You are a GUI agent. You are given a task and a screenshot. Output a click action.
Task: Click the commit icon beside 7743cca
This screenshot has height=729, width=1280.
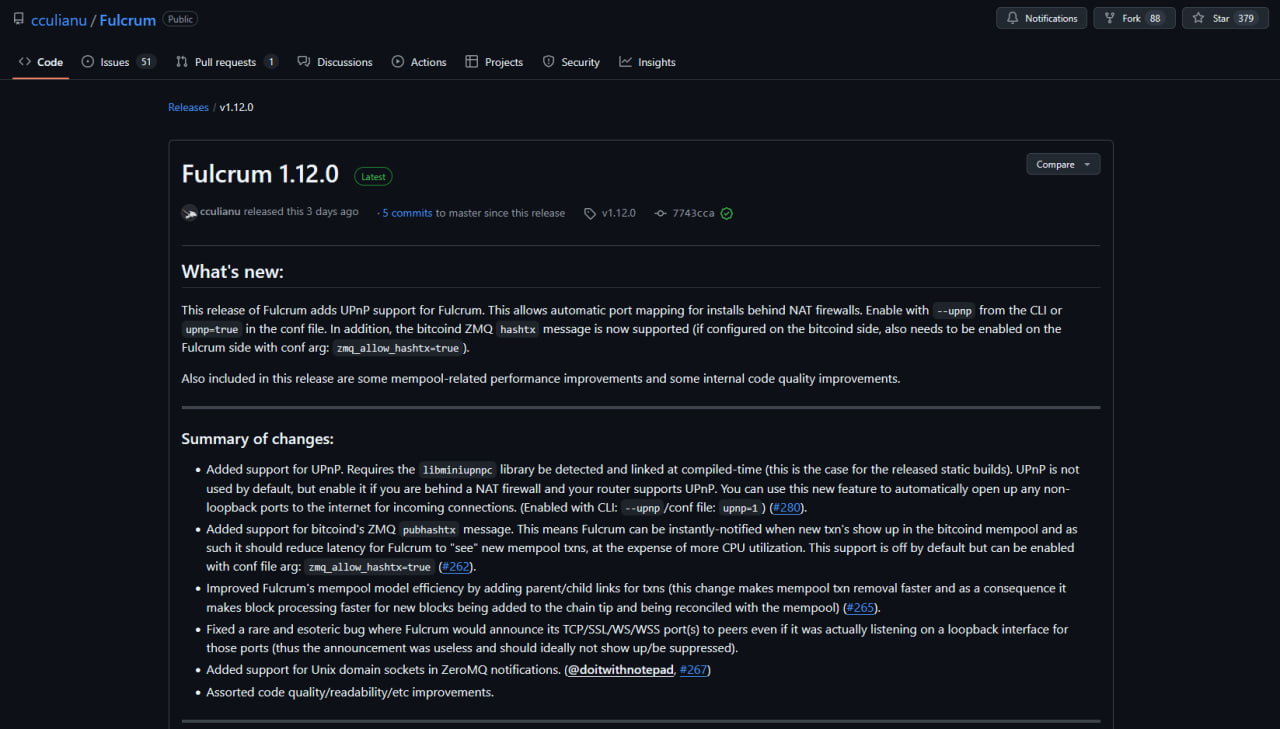(660, 213)
